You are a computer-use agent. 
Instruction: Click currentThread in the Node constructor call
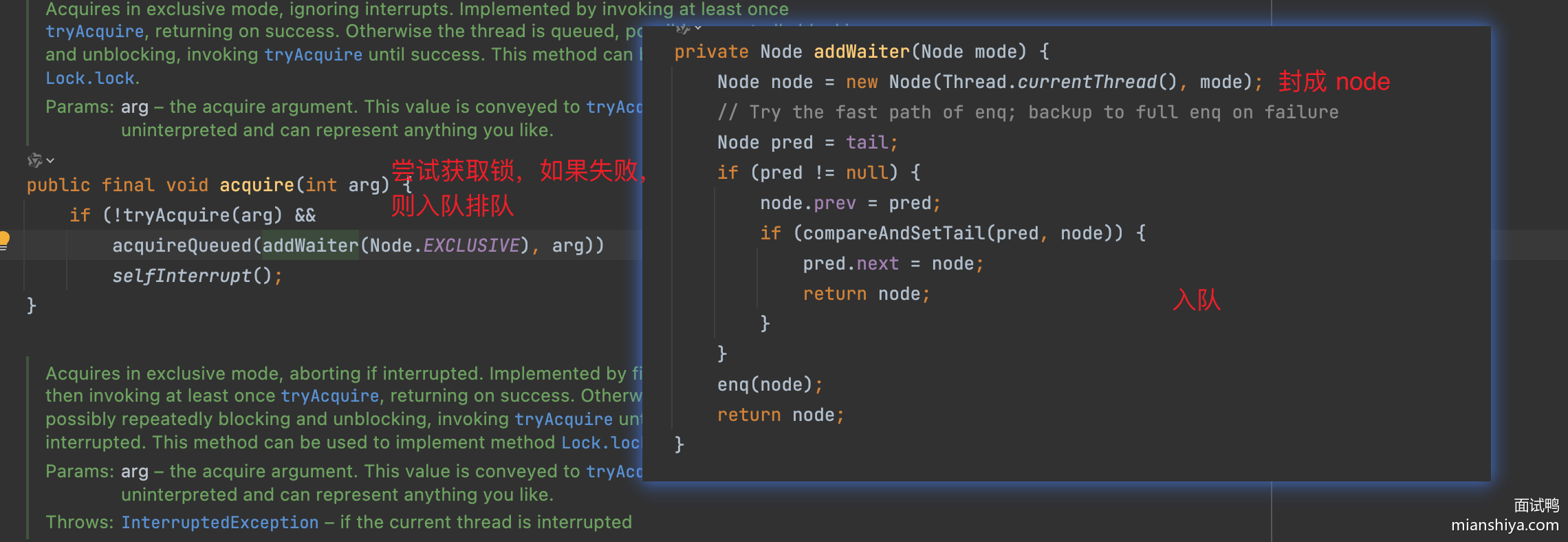[x=1087, y=82]
